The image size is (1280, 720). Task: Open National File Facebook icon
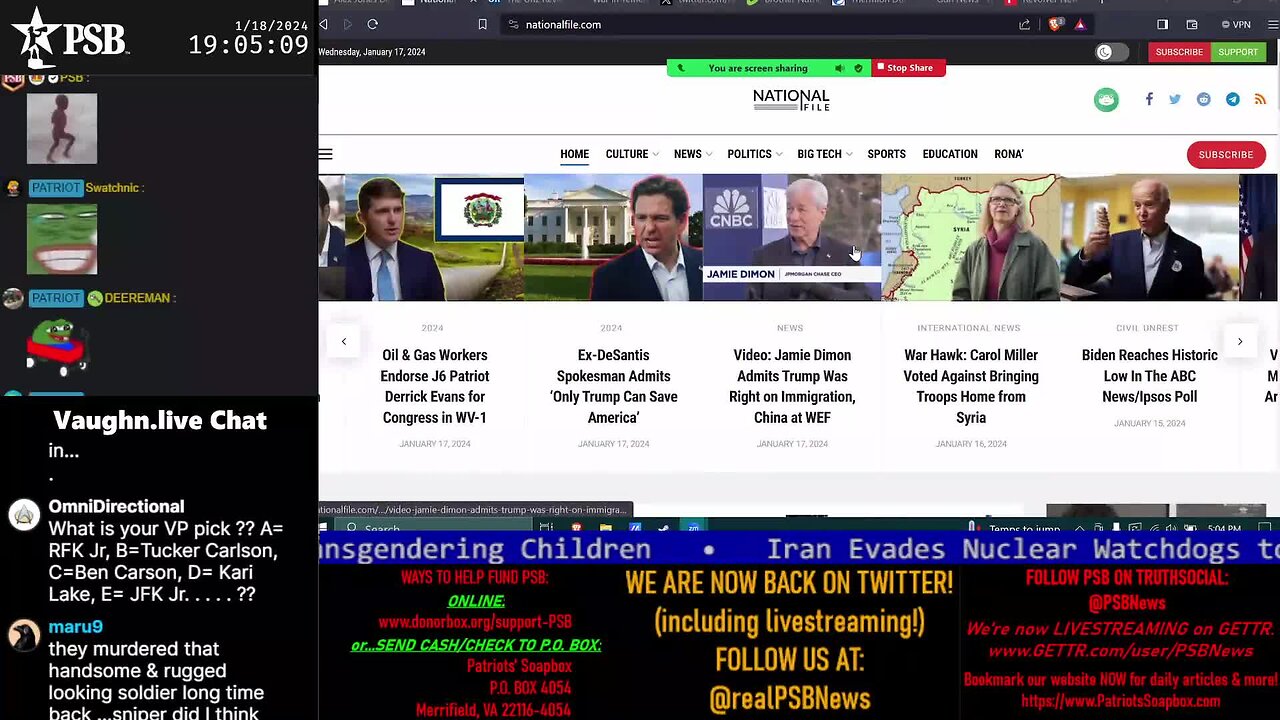coord(1149,99)
